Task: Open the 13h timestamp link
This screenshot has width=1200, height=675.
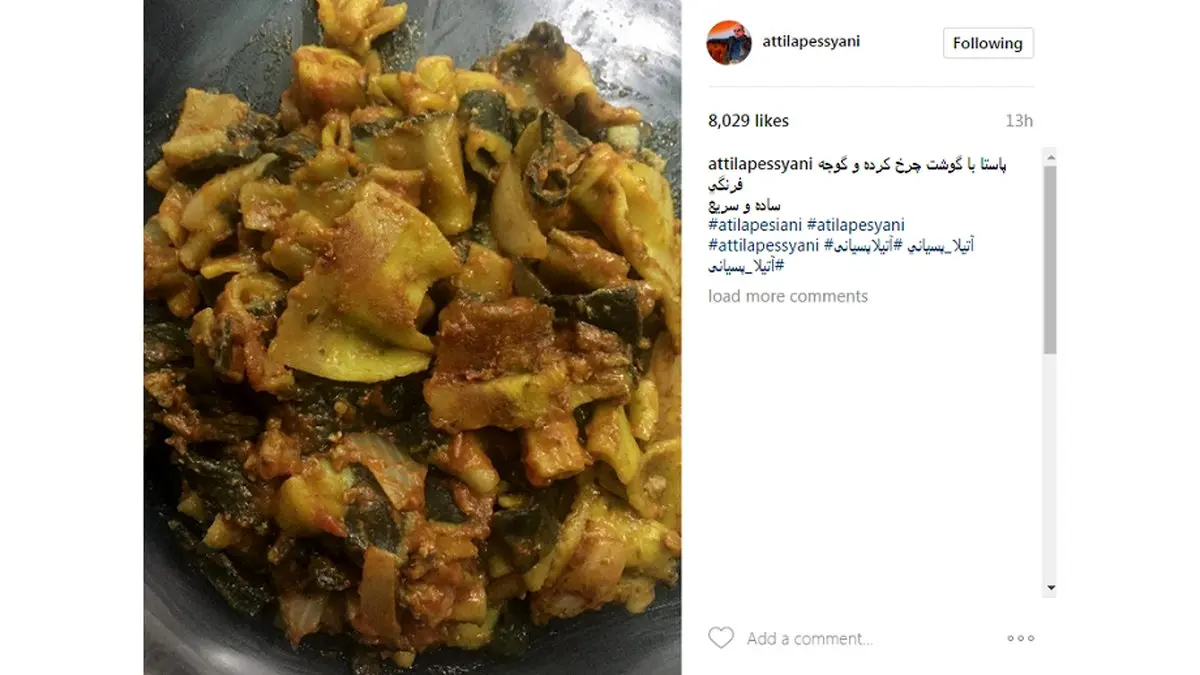Action: pyautogui.click(x=1019, y=121)
